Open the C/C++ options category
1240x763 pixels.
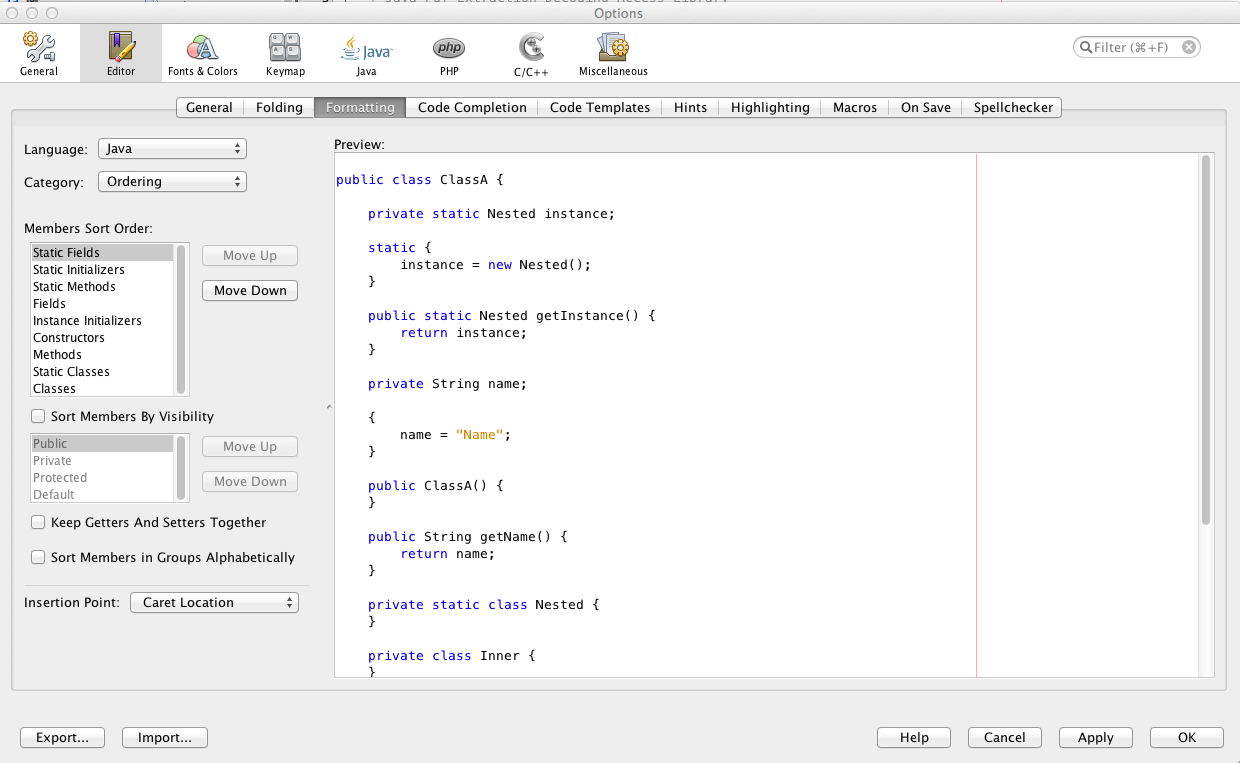coord(530,53)
